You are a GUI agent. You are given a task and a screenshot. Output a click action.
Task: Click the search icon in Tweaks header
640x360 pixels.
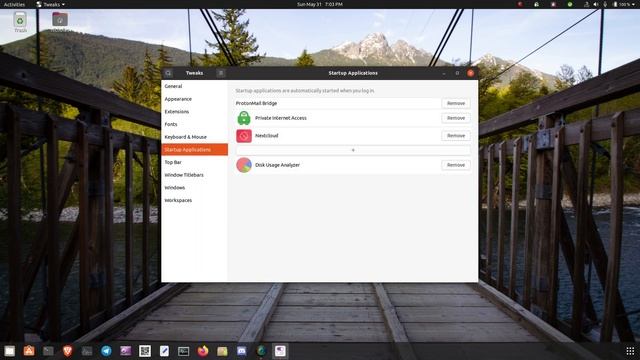(168, 73)
